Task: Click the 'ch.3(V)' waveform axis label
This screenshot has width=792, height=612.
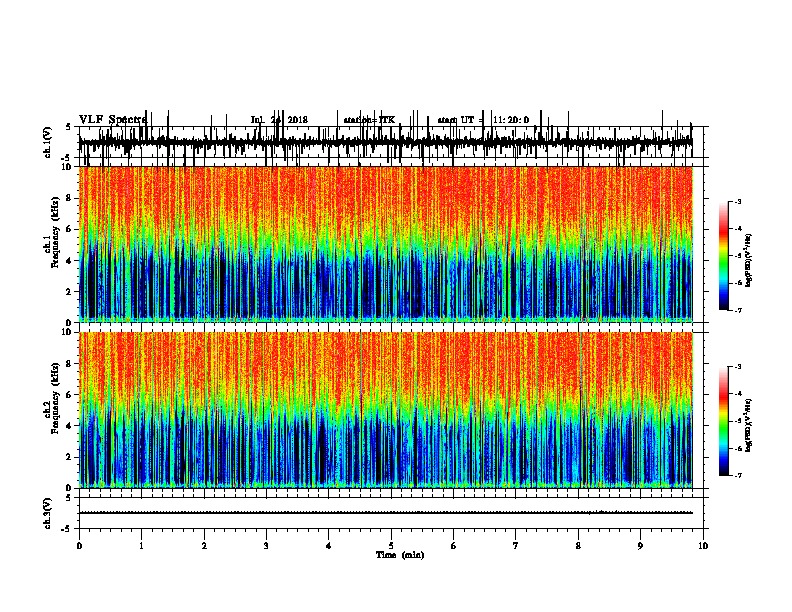Action: tap(48, 513)
